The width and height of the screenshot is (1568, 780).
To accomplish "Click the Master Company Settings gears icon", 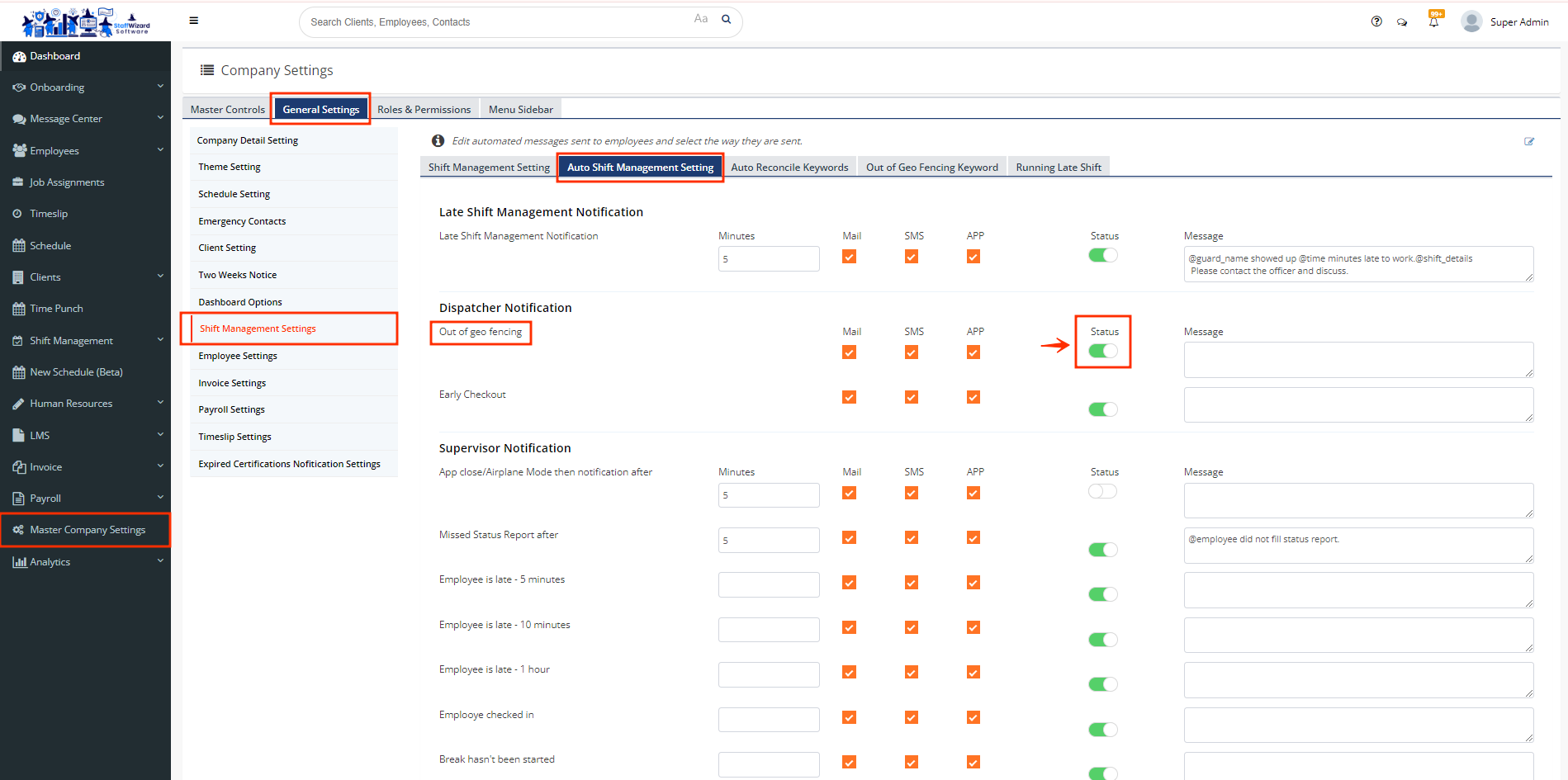I will 18,530.
